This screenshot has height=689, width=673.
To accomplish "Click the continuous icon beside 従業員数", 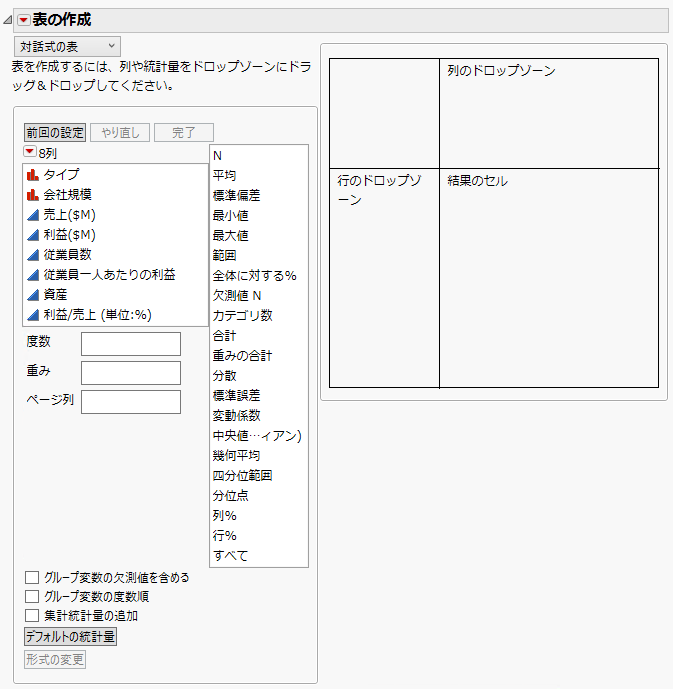I will (33, 254).
